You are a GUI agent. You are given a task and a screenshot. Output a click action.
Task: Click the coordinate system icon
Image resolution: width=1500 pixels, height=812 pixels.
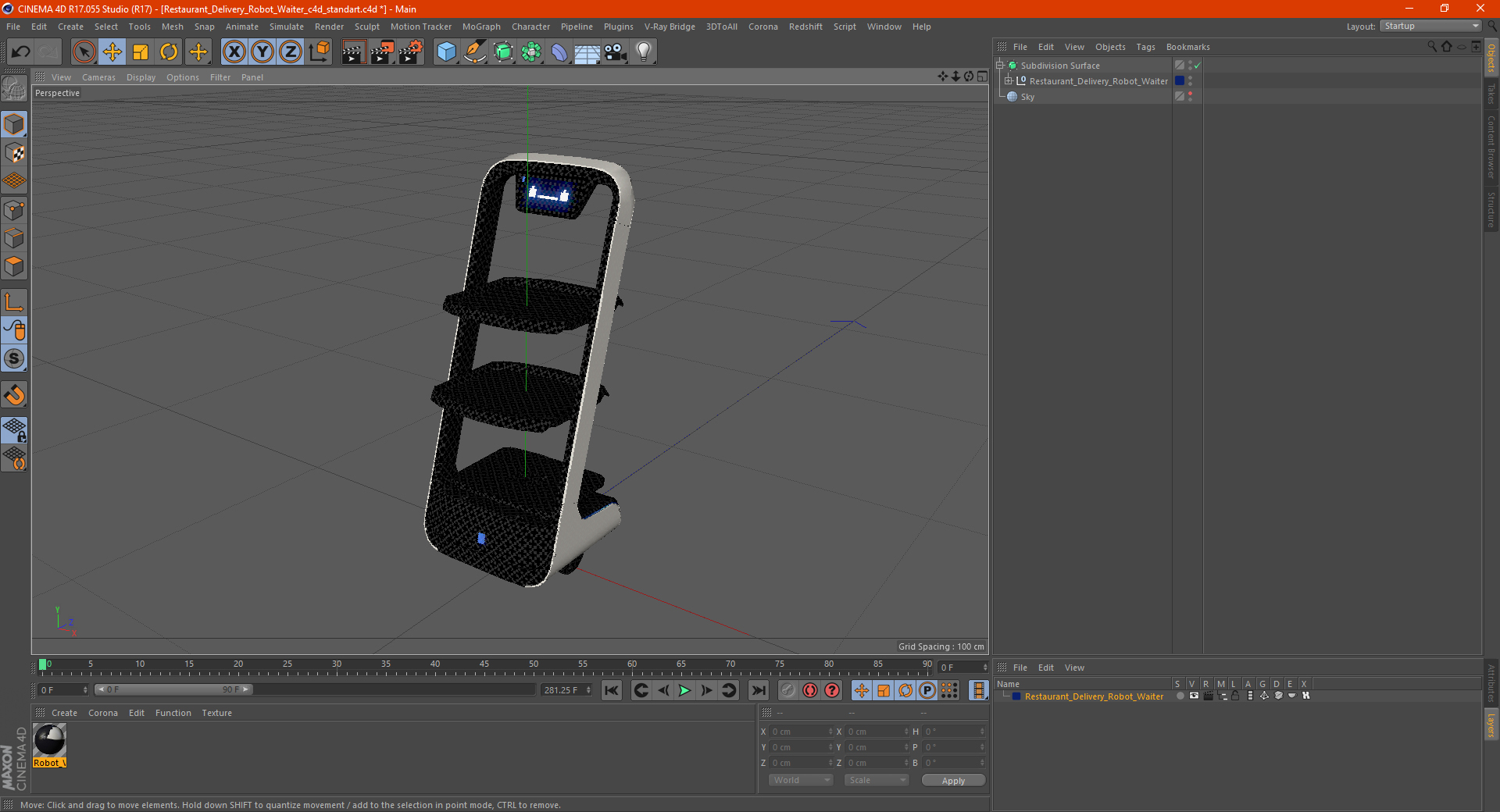point(319,52)
